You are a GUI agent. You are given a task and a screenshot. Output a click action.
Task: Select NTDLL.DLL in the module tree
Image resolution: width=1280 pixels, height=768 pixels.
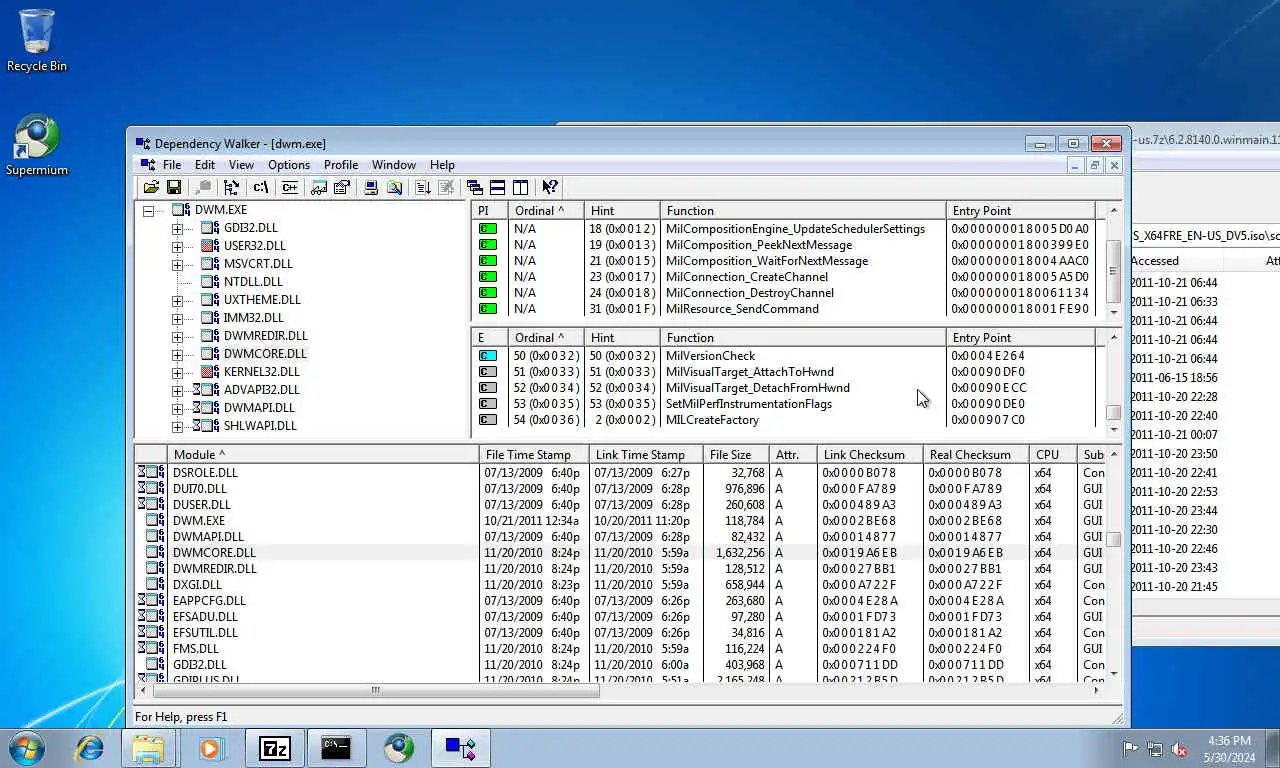click(x=253, y=282)
